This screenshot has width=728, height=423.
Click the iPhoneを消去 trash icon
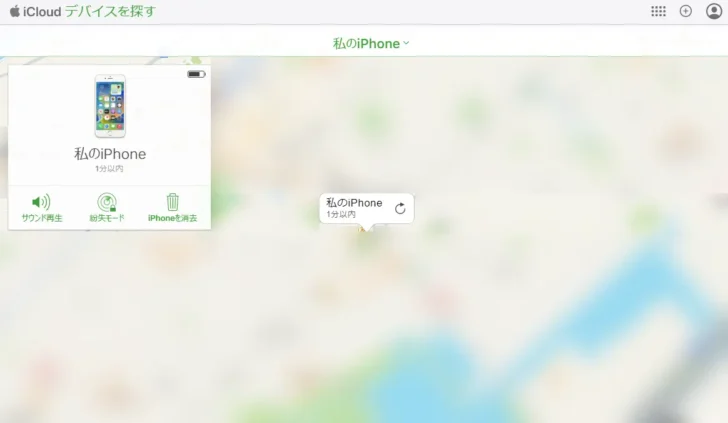172,202
